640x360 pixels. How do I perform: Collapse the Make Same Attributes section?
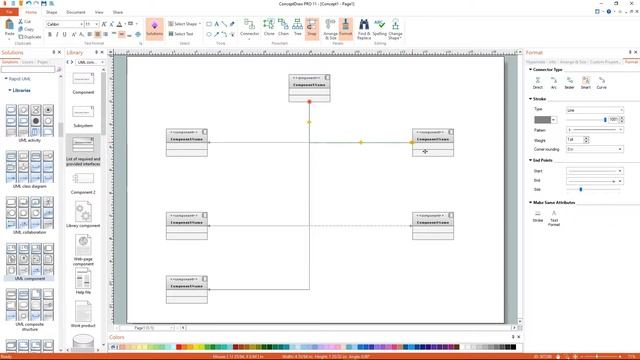click(x=531, y=202)
